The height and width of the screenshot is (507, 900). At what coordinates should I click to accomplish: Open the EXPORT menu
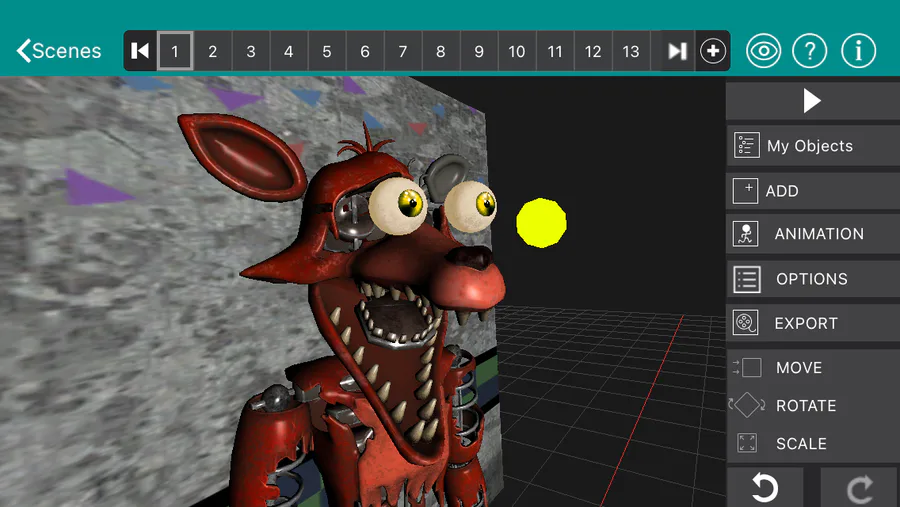click(813, 323)
